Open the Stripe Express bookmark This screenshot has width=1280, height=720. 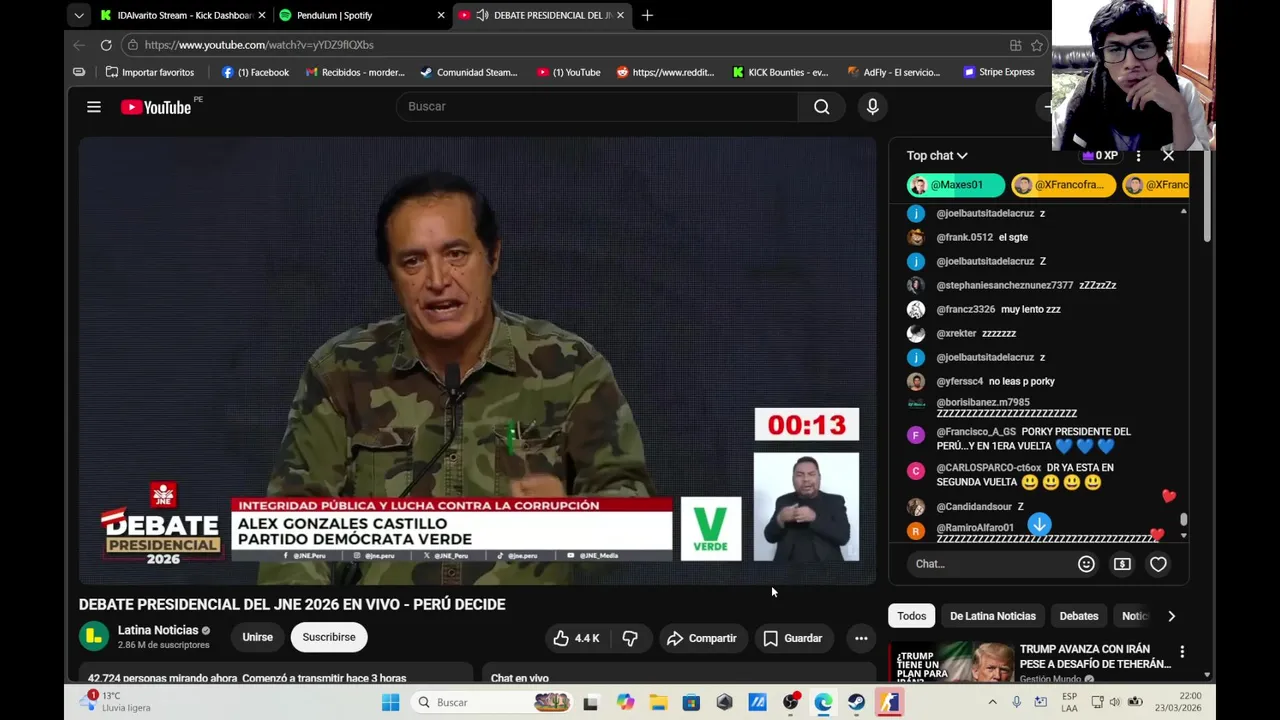pyautogui.click(x=999, y=72)
